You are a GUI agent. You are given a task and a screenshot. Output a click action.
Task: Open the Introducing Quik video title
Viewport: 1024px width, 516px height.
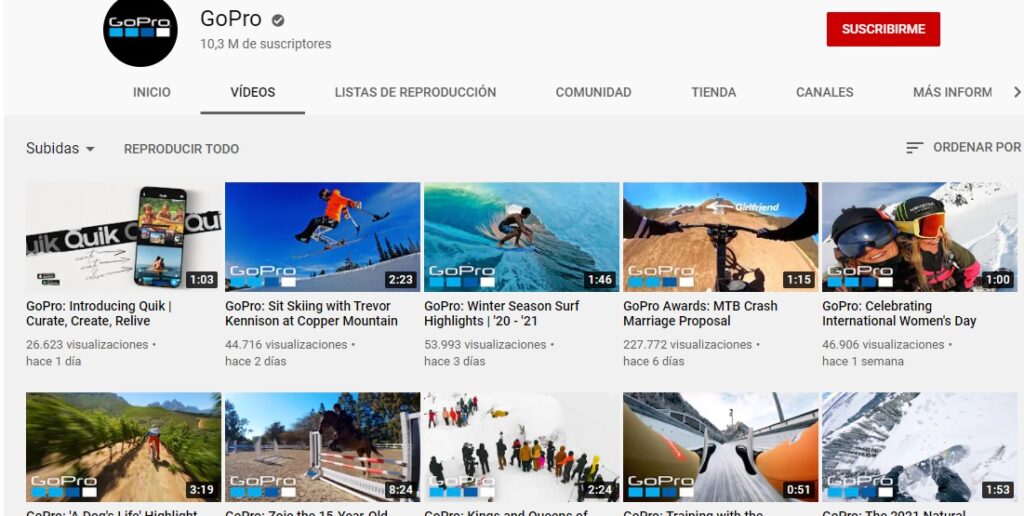coord(99,314)
